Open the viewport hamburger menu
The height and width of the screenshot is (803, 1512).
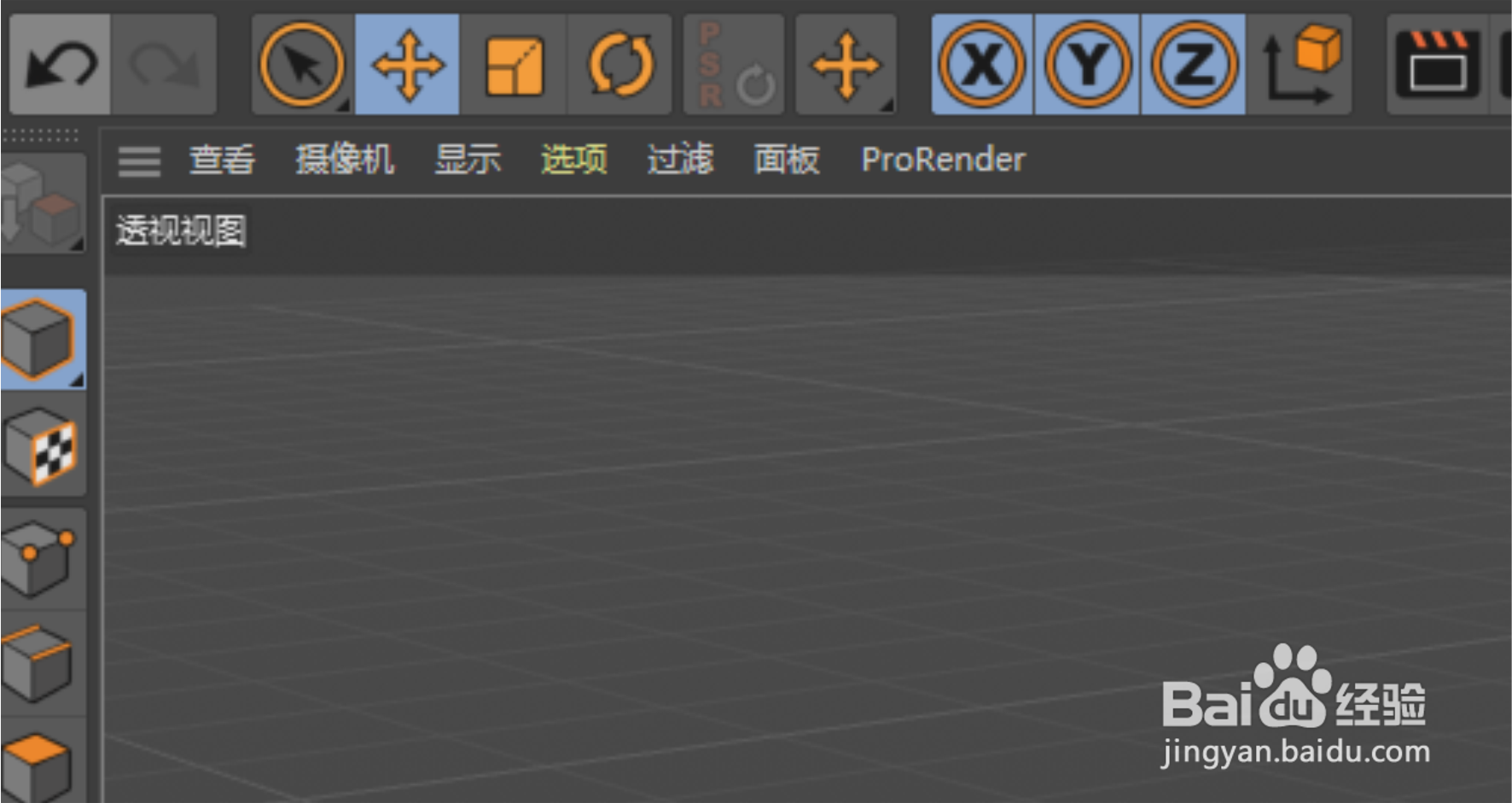[x=139, y=160]
